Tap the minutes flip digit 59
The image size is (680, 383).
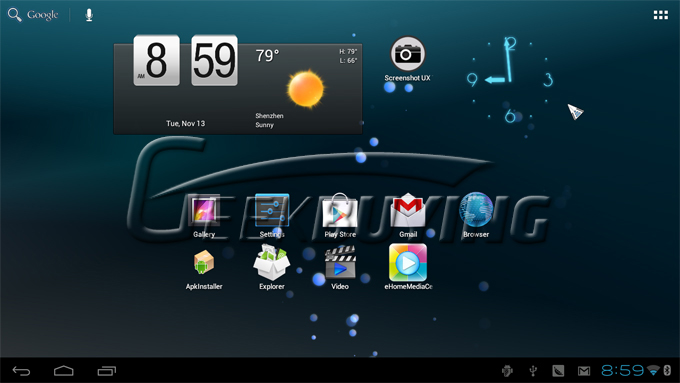point(214,60)
